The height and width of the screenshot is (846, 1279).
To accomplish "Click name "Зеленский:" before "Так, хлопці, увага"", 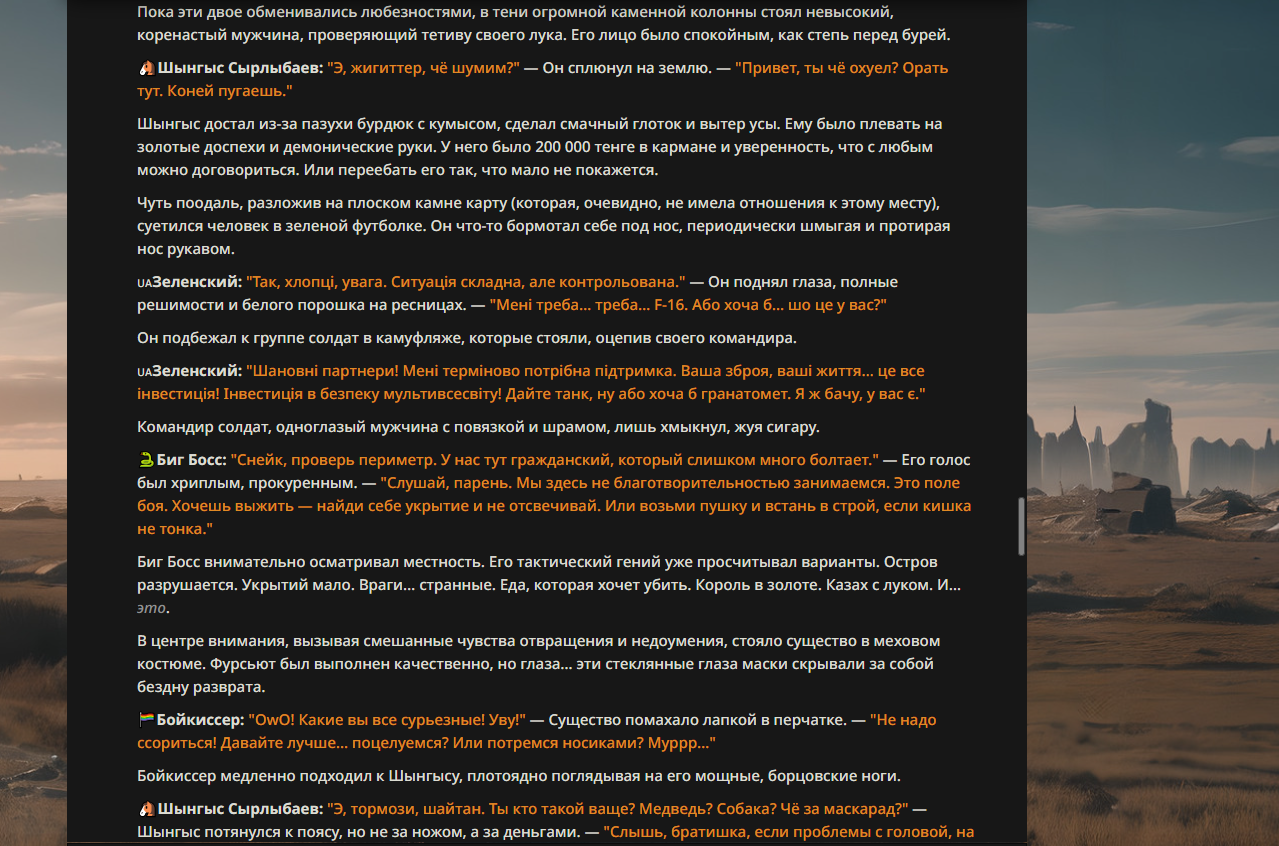I will coord(197,283).
